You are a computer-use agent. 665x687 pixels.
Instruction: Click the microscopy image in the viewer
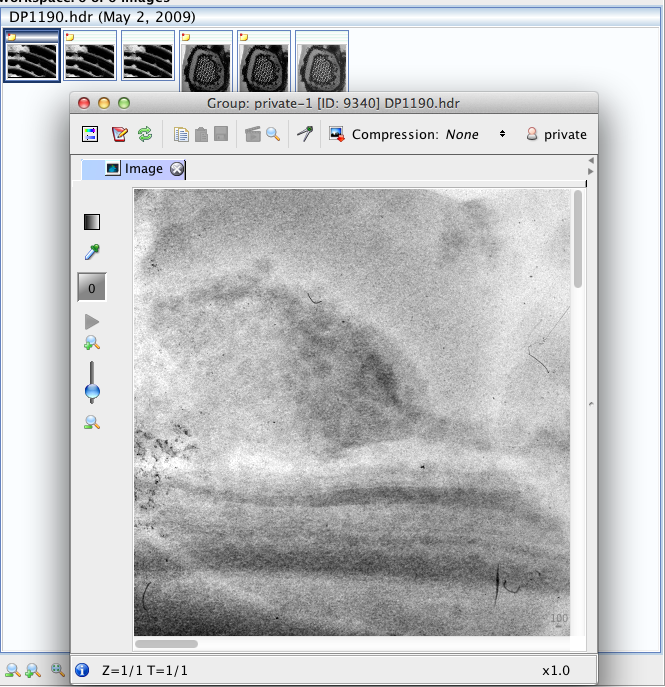352,412
